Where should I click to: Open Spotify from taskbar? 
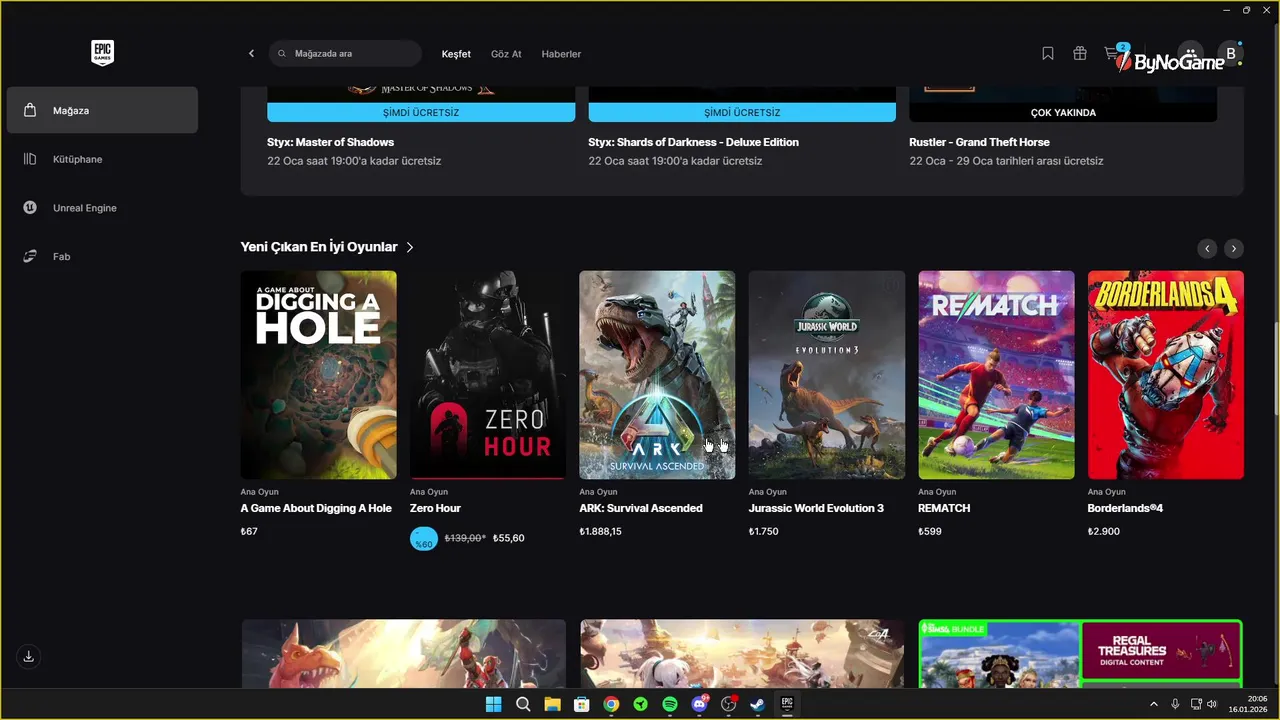670,704
